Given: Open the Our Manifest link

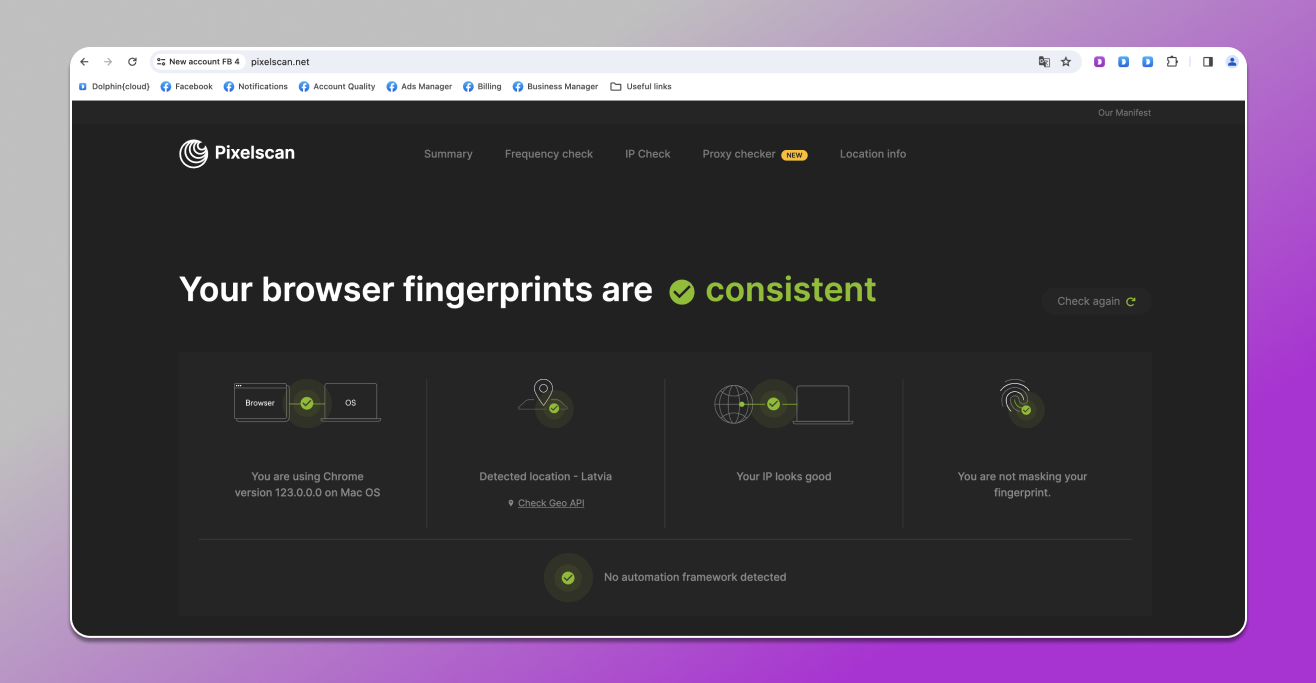Looking at the screenshot, I should tap(1124, 113).
